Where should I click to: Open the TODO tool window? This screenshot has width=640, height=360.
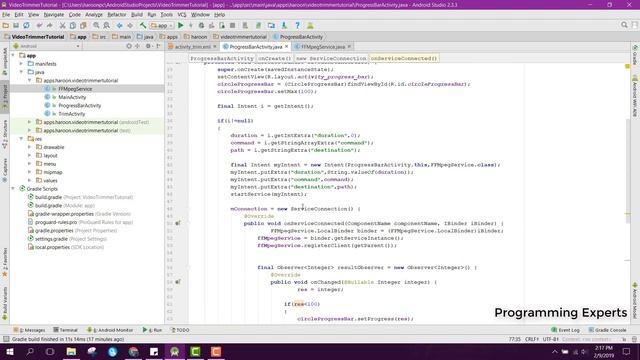(180, 330)
